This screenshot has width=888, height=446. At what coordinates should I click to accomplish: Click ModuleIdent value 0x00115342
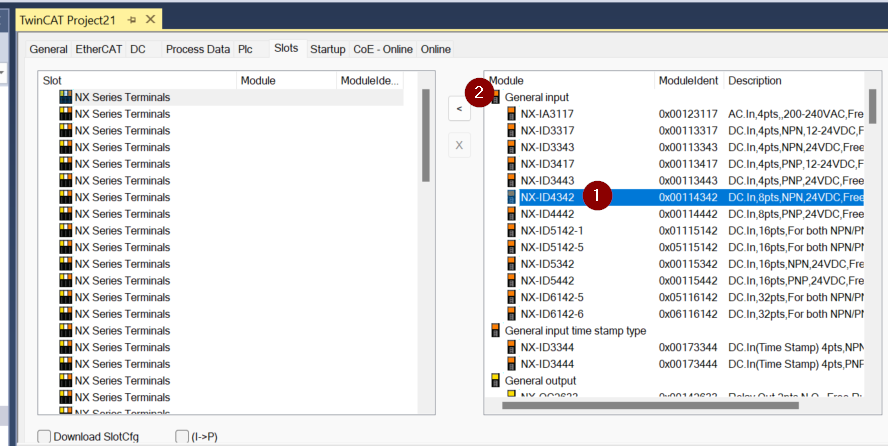click(x=688, y=264)
